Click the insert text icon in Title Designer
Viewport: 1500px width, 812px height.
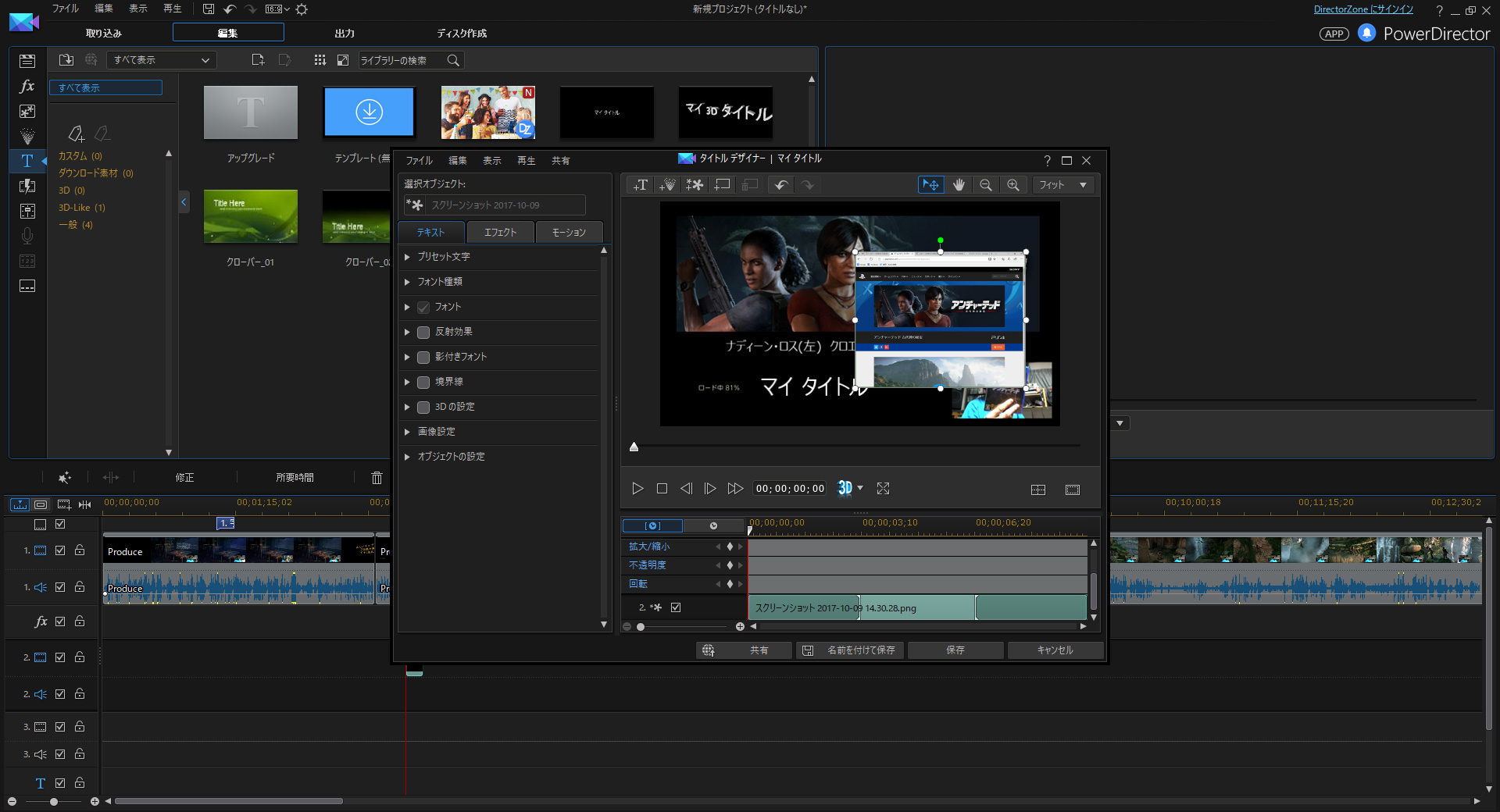(641, 185)
